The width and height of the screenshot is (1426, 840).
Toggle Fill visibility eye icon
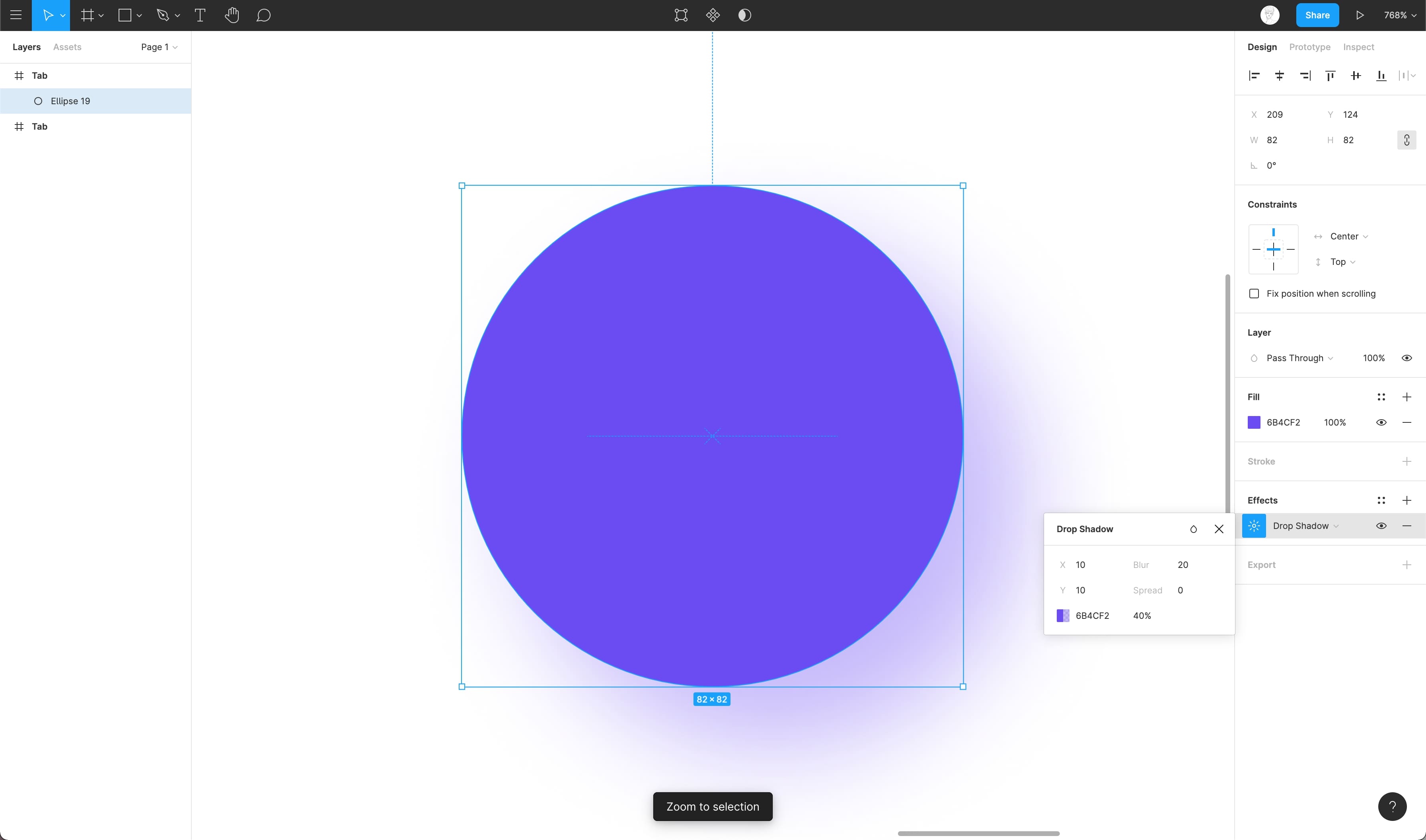[x=1381, y=422]
